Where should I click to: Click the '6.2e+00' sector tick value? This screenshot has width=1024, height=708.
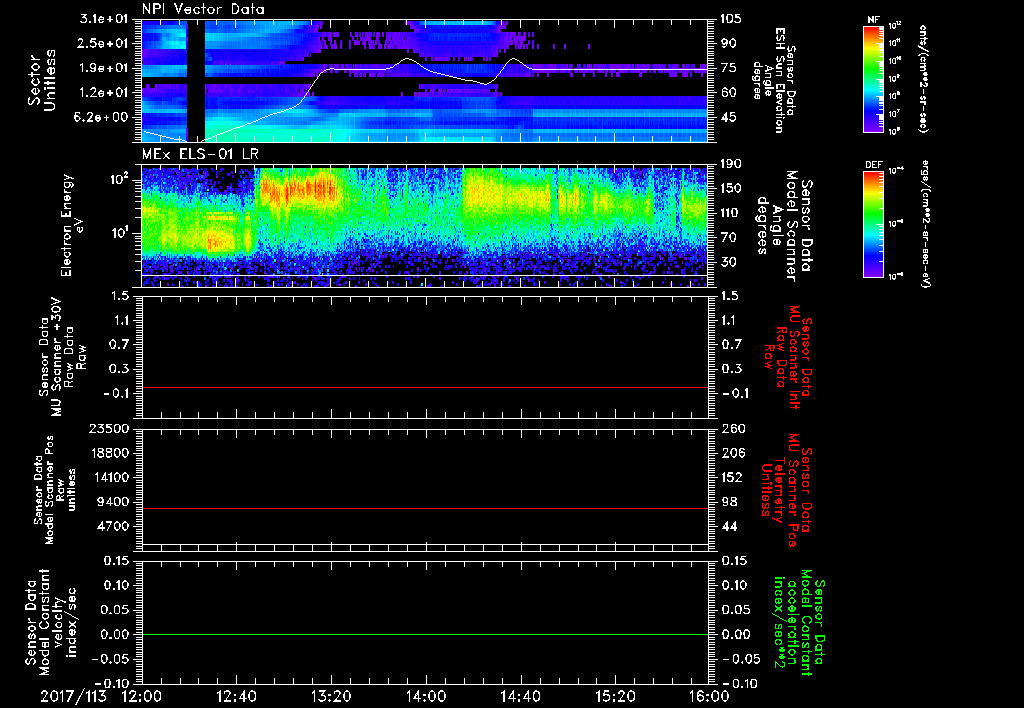point(103,117)
